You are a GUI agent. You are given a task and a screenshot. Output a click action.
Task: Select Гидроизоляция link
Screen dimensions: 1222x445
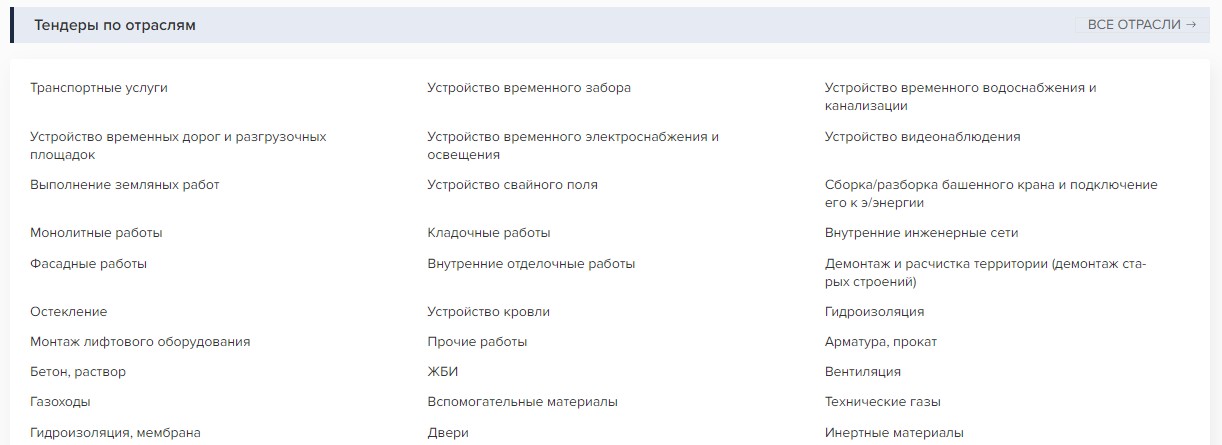[x=874, y=312]
